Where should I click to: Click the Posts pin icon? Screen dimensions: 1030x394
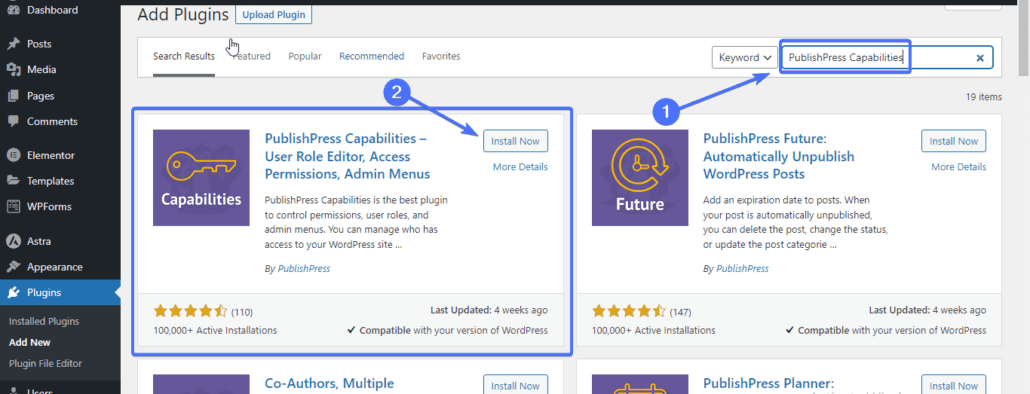[12, 44]
